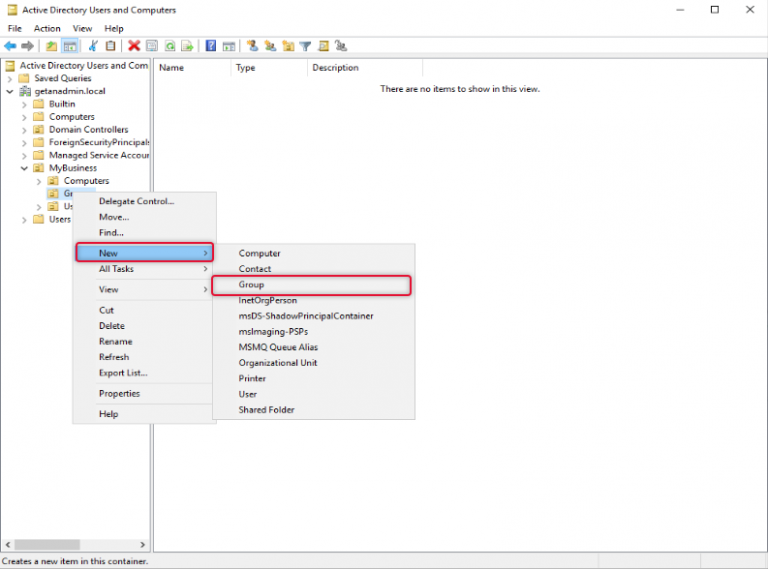
Task: Click the Cut scissors toolbar icon
Action: [x=93, y=46]
